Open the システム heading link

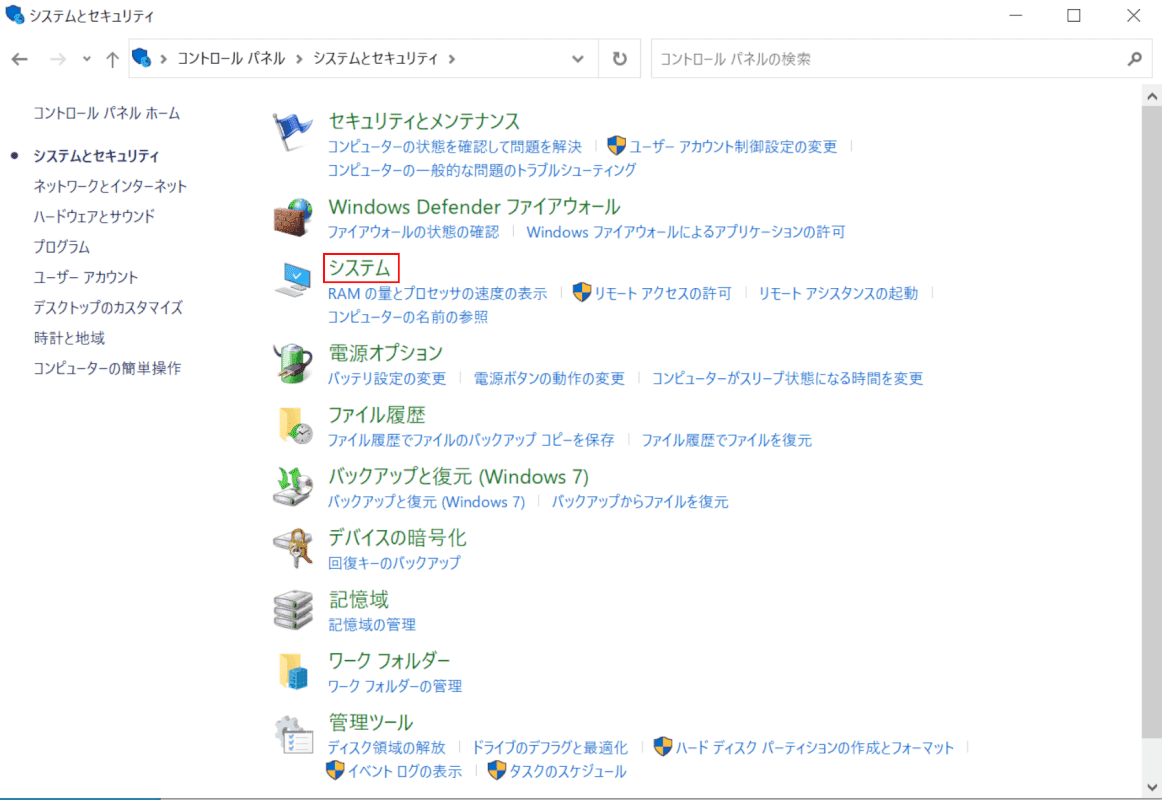coord(360,267)
